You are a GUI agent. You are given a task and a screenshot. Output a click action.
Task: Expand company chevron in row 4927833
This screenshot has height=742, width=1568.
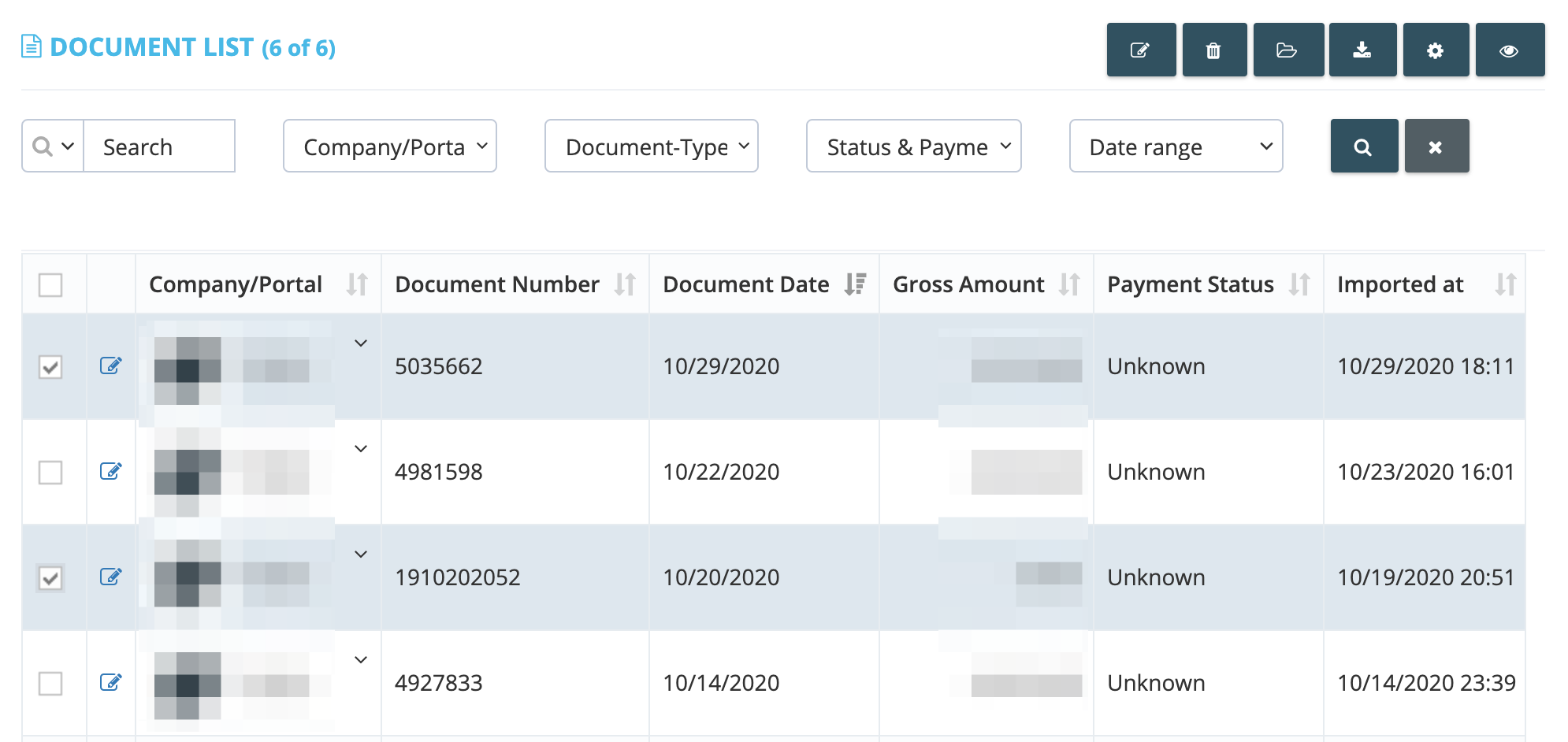click(x=361, y=659)
